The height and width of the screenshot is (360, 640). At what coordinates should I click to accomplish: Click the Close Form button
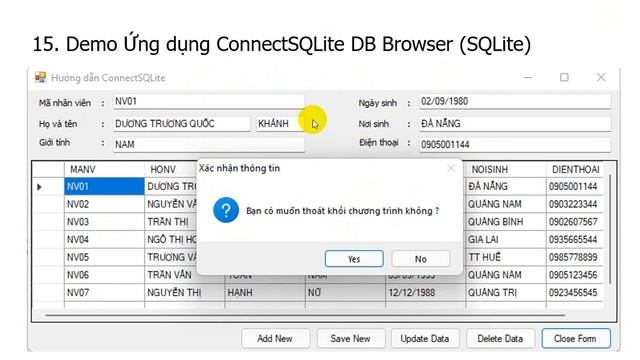[x=576, y=338]
